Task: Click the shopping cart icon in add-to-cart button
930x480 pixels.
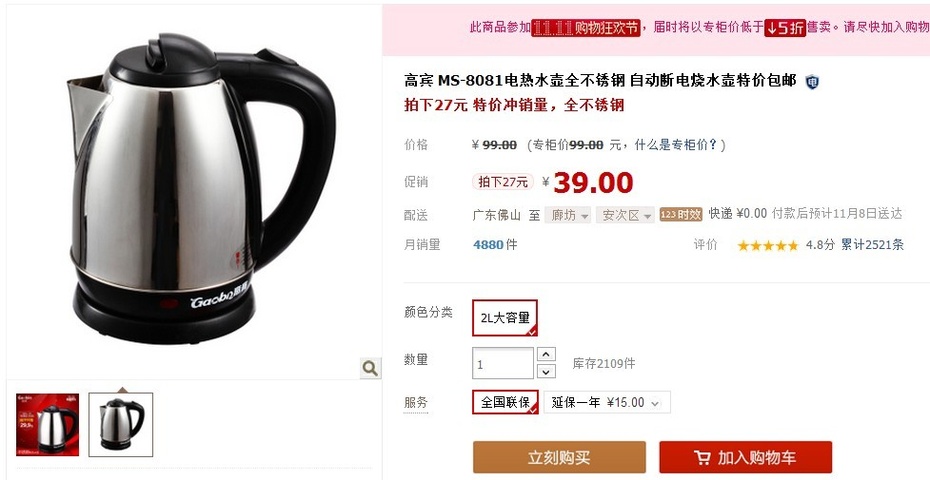Action: (702, 457)
